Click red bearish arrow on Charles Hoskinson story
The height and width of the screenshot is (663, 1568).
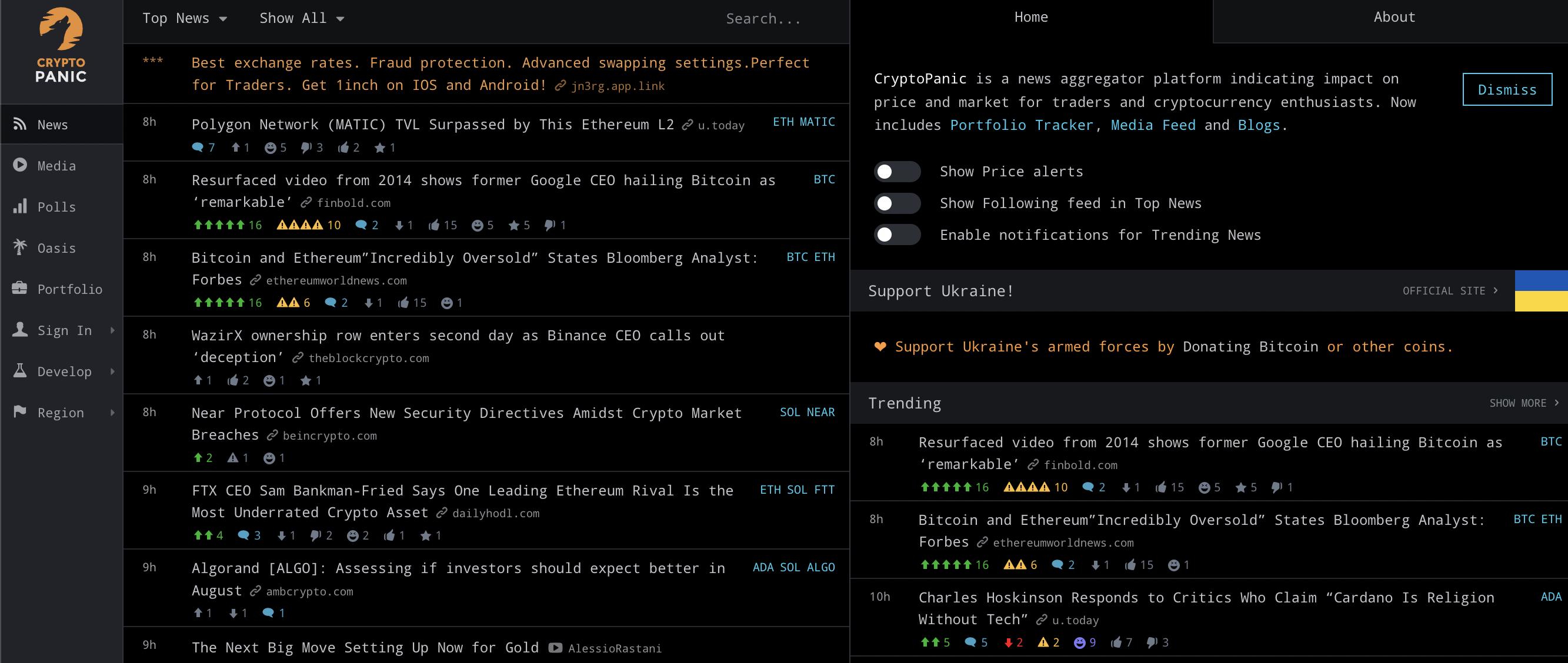[1009, 642]
